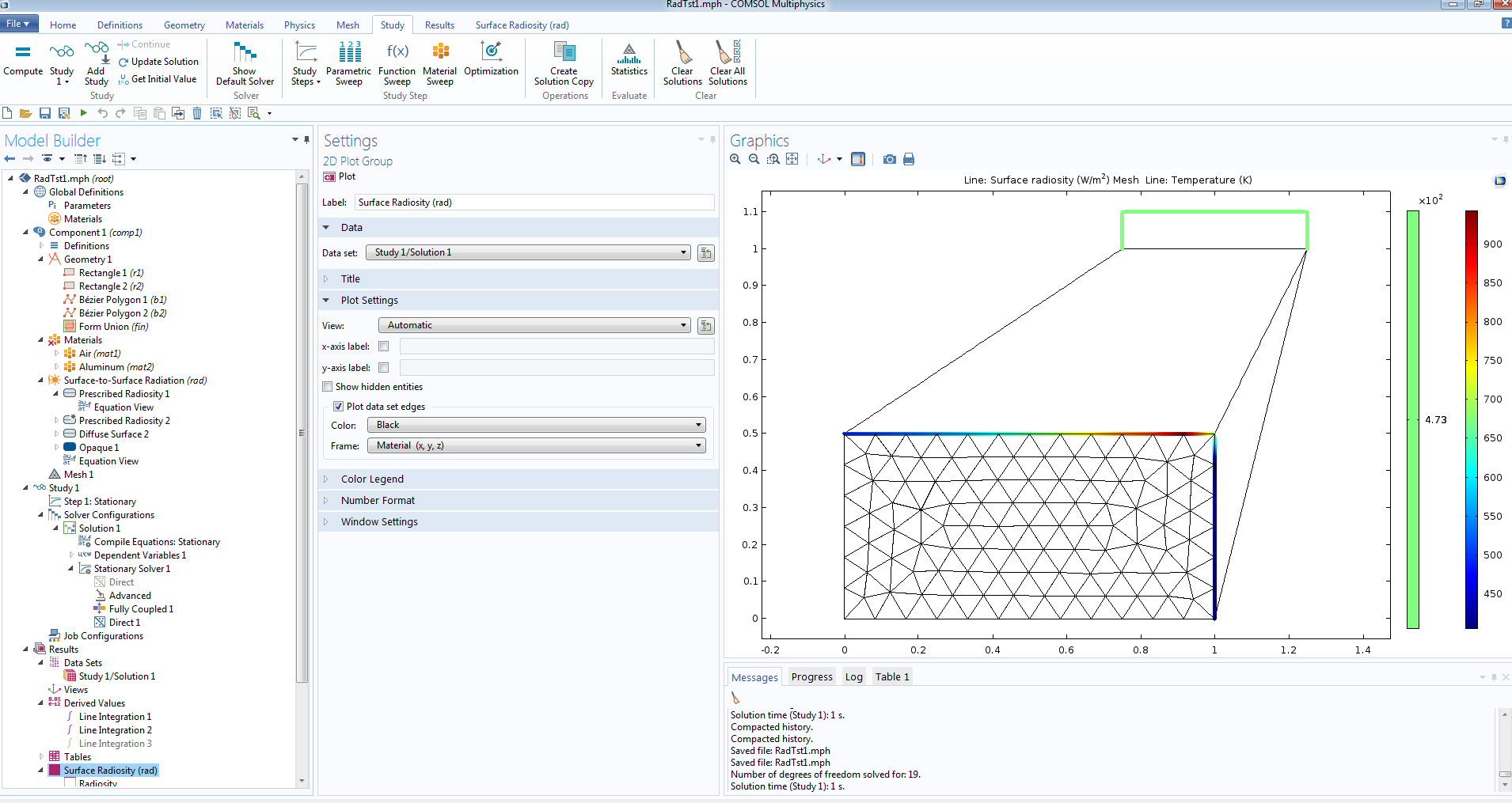Screen dimensions: 1512x803
Task: Open the Data set dropdown
Action: click(526, 252)
